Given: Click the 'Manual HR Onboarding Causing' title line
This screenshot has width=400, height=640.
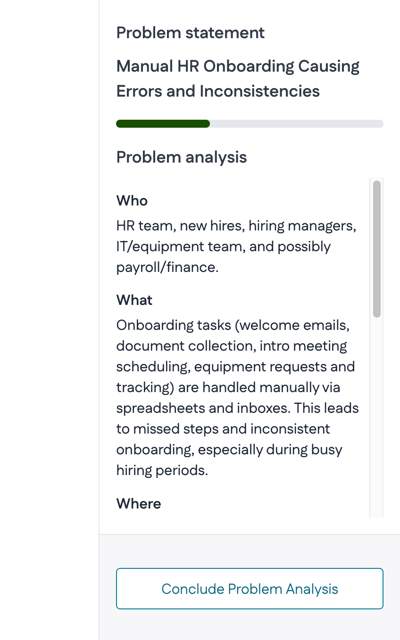Looking at the screenshot, I should (238, 66).
